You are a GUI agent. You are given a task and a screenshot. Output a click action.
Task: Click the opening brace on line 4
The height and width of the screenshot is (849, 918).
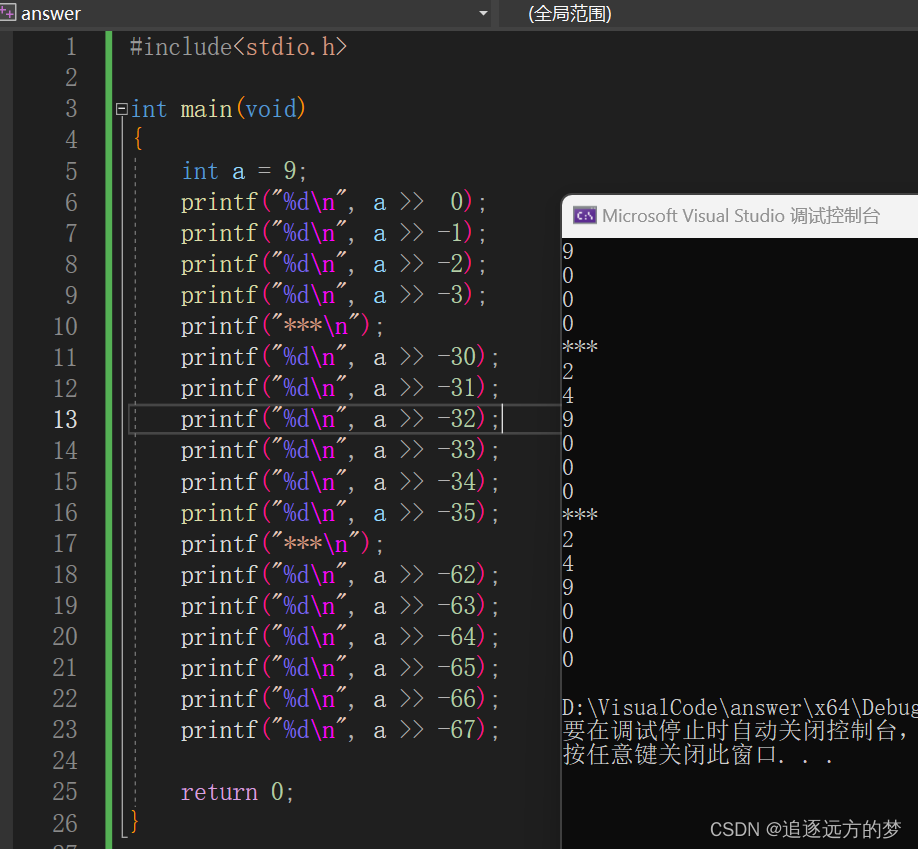coord(138,140)
